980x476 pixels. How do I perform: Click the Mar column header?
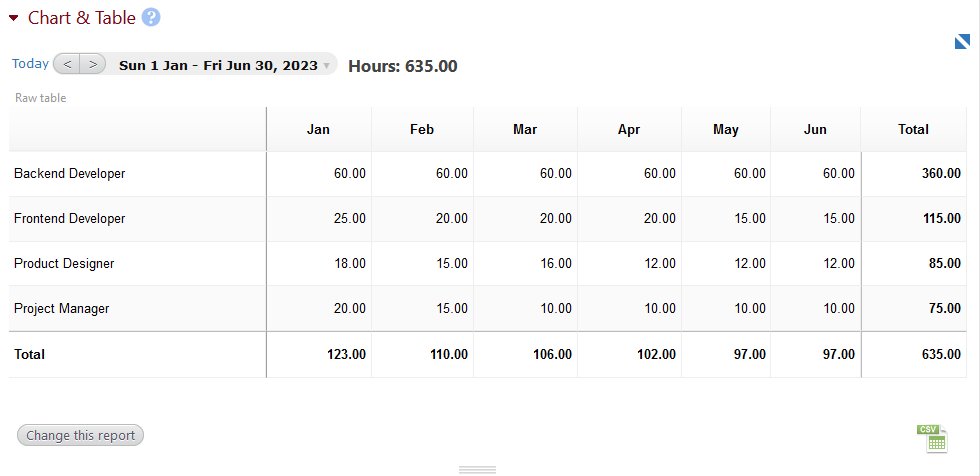point(525,130)
